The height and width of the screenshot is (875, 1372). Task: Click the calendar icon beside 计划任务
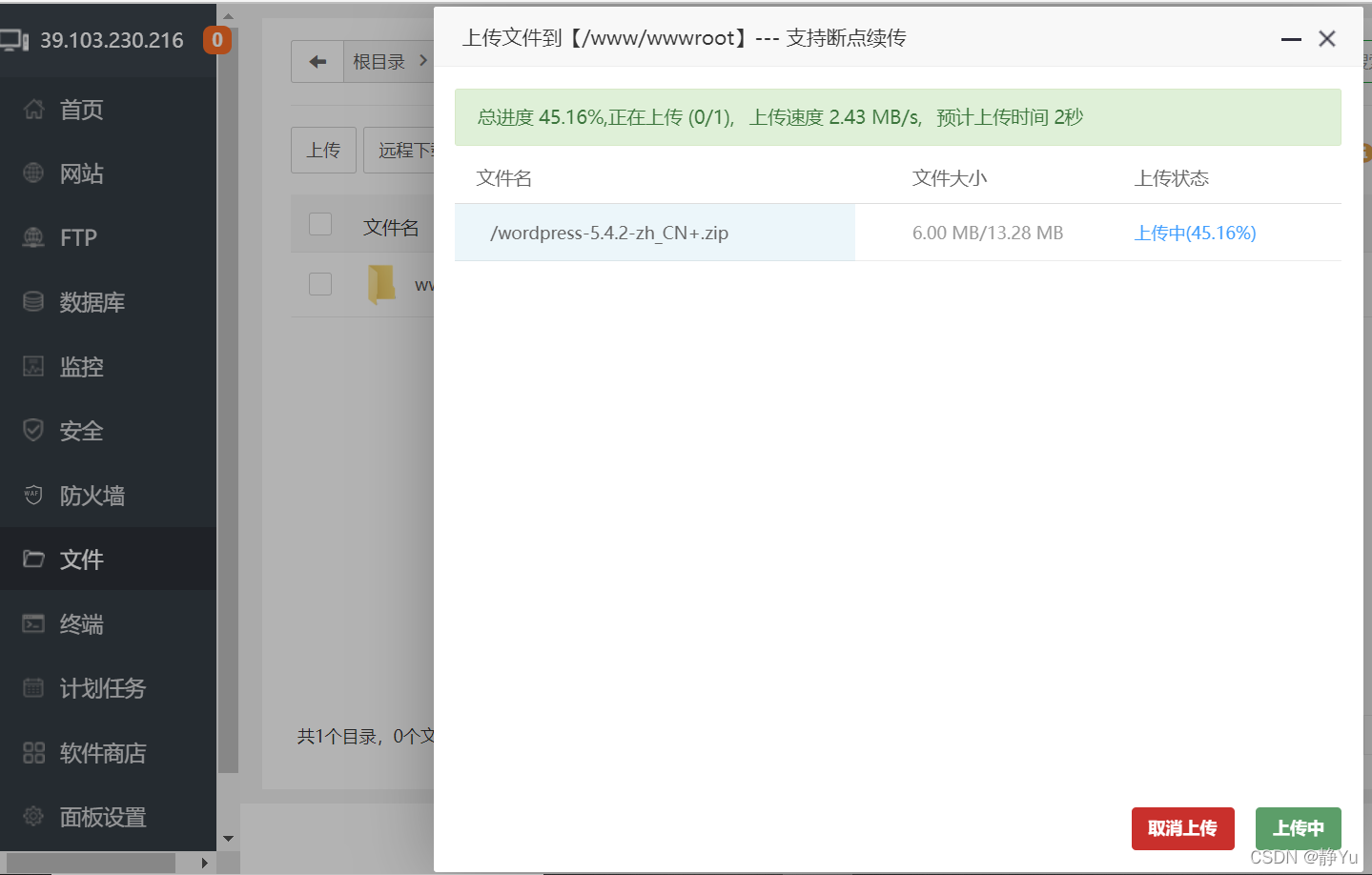coord(33,687)
